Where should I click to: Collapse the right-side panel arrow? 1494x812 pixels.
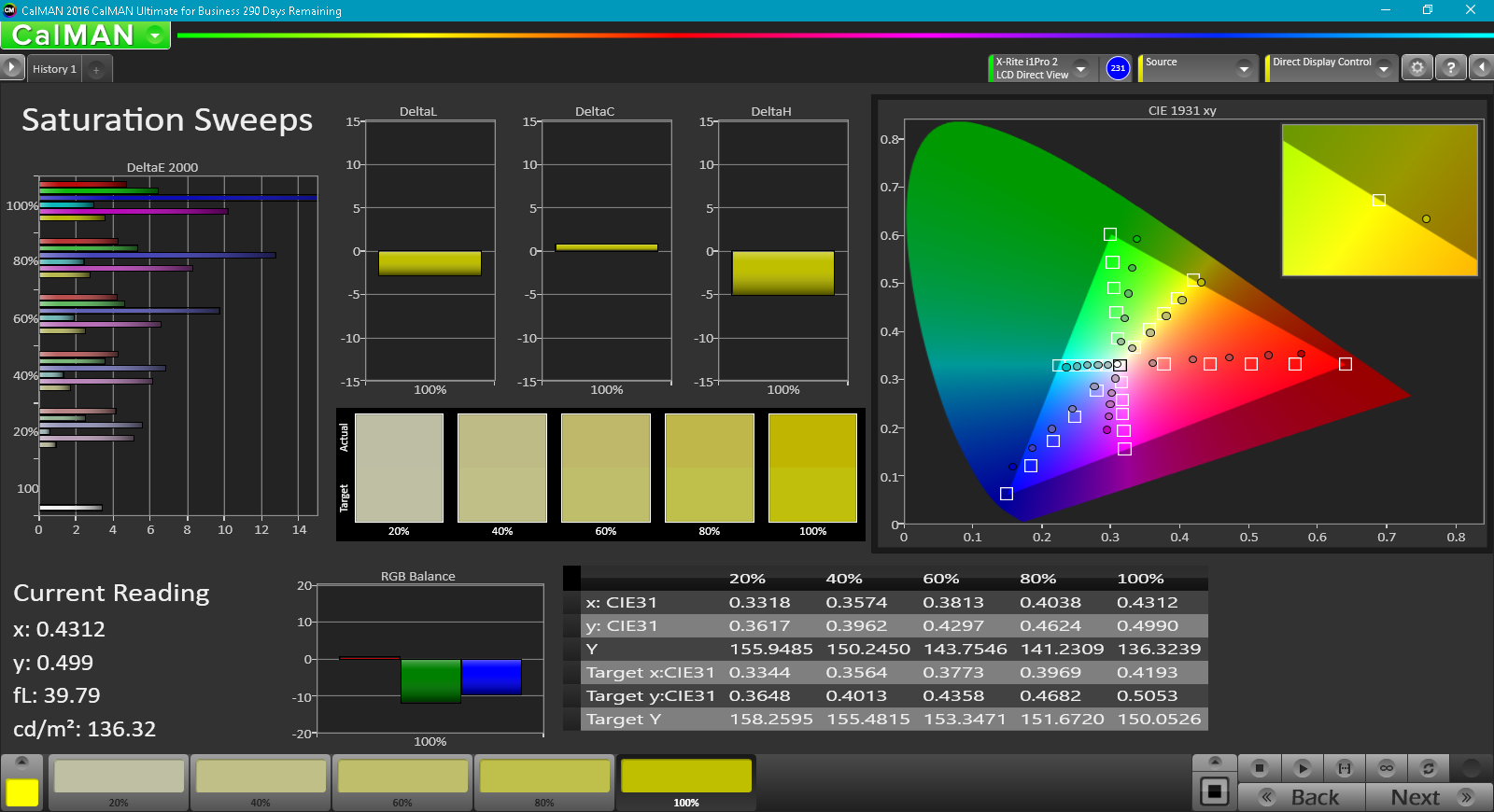click(x=1481, y=68)
